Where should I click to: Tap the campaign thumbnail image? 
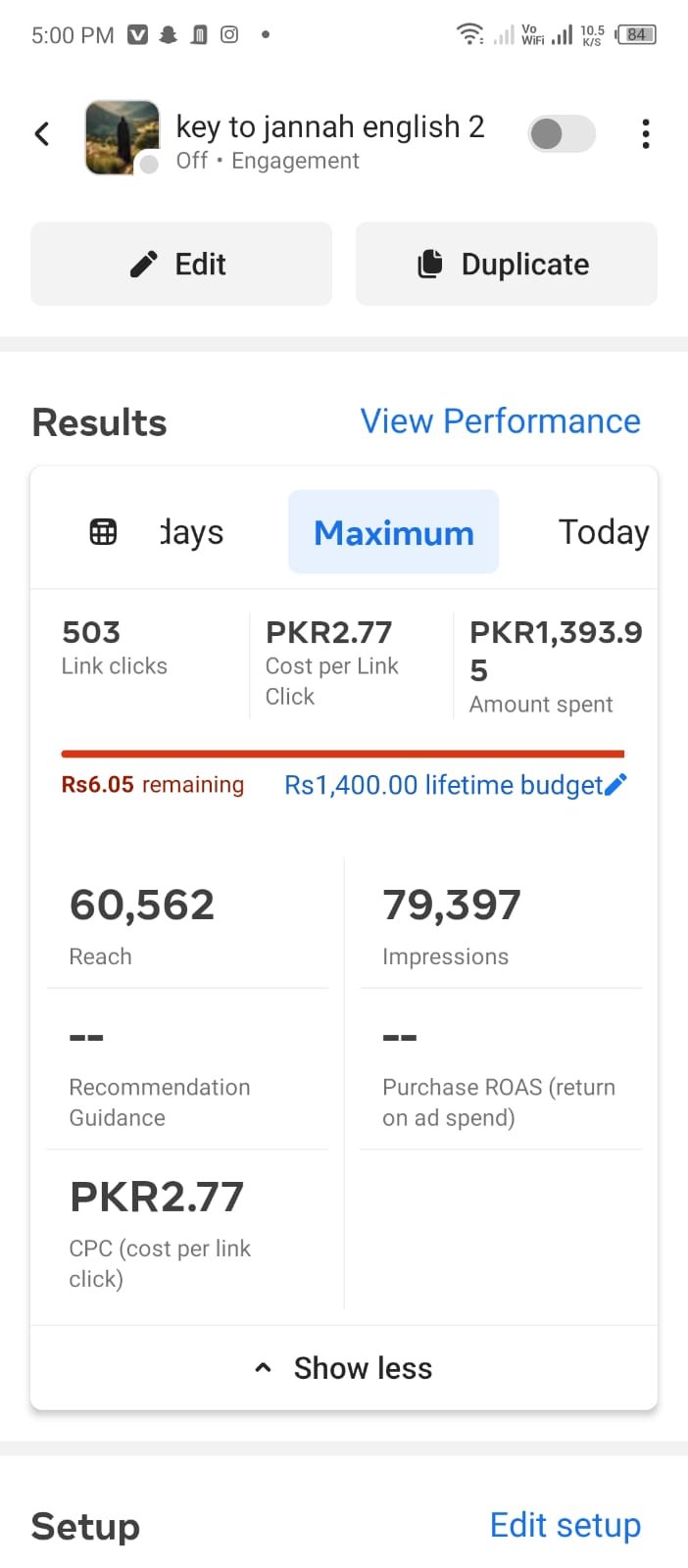tap(123, 137)
